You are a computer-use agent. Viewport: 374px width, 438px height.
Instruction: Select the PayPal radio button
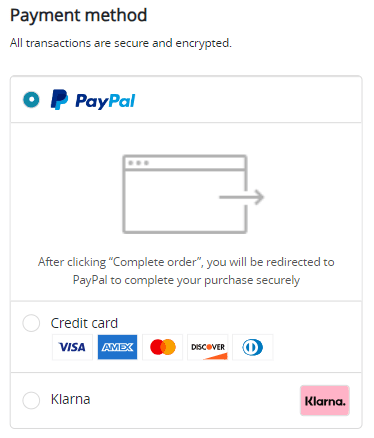[31, 99]
